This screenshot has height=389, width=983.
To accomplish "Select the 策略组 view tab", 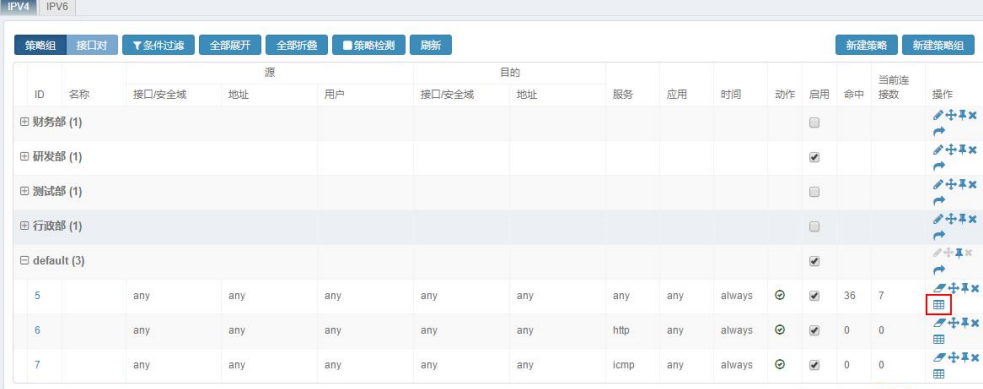I will (x=40, y=45).
